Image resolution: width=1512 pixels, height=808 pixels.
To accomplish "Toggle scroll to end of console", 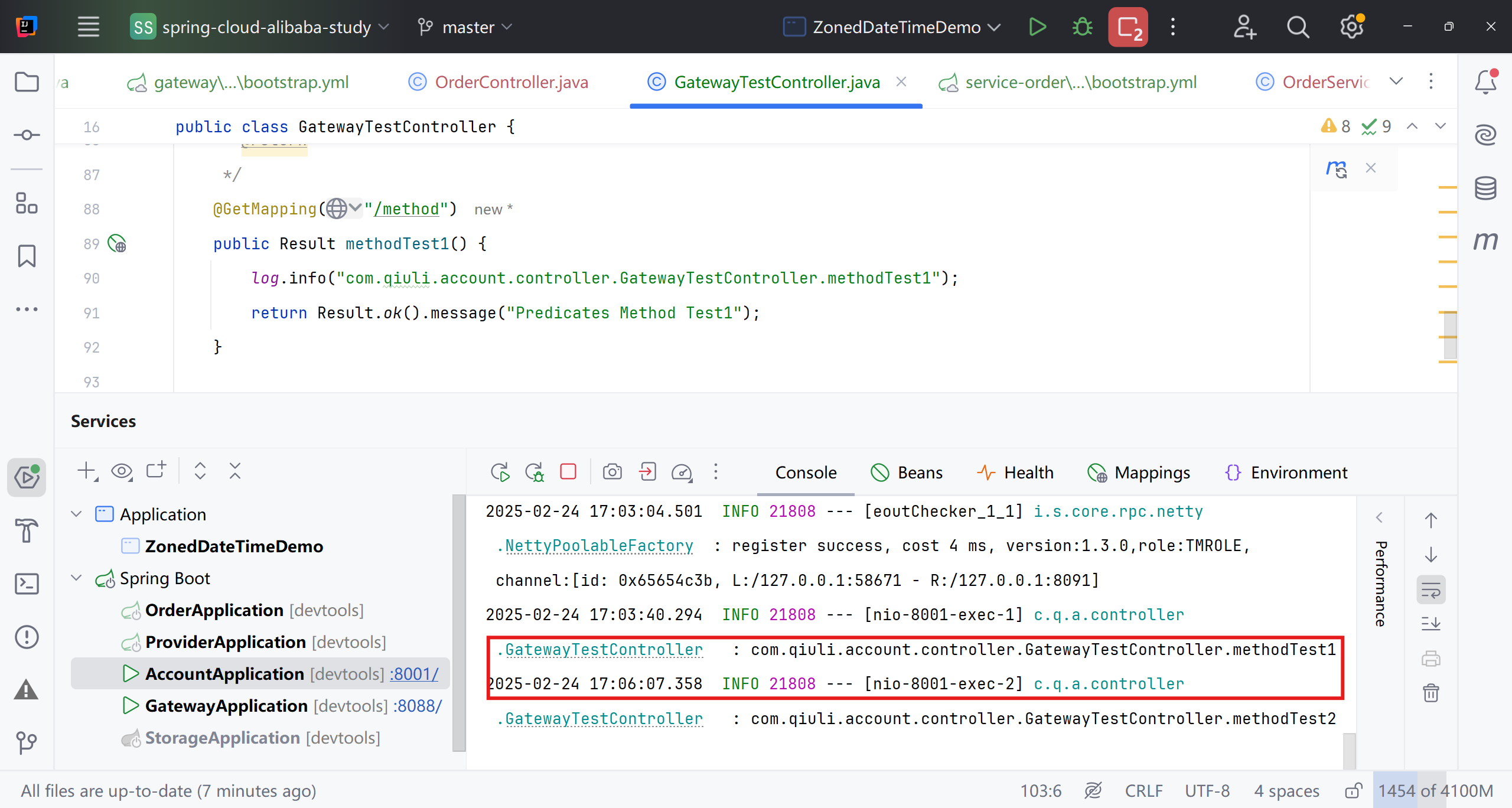I will (1431, 623).
